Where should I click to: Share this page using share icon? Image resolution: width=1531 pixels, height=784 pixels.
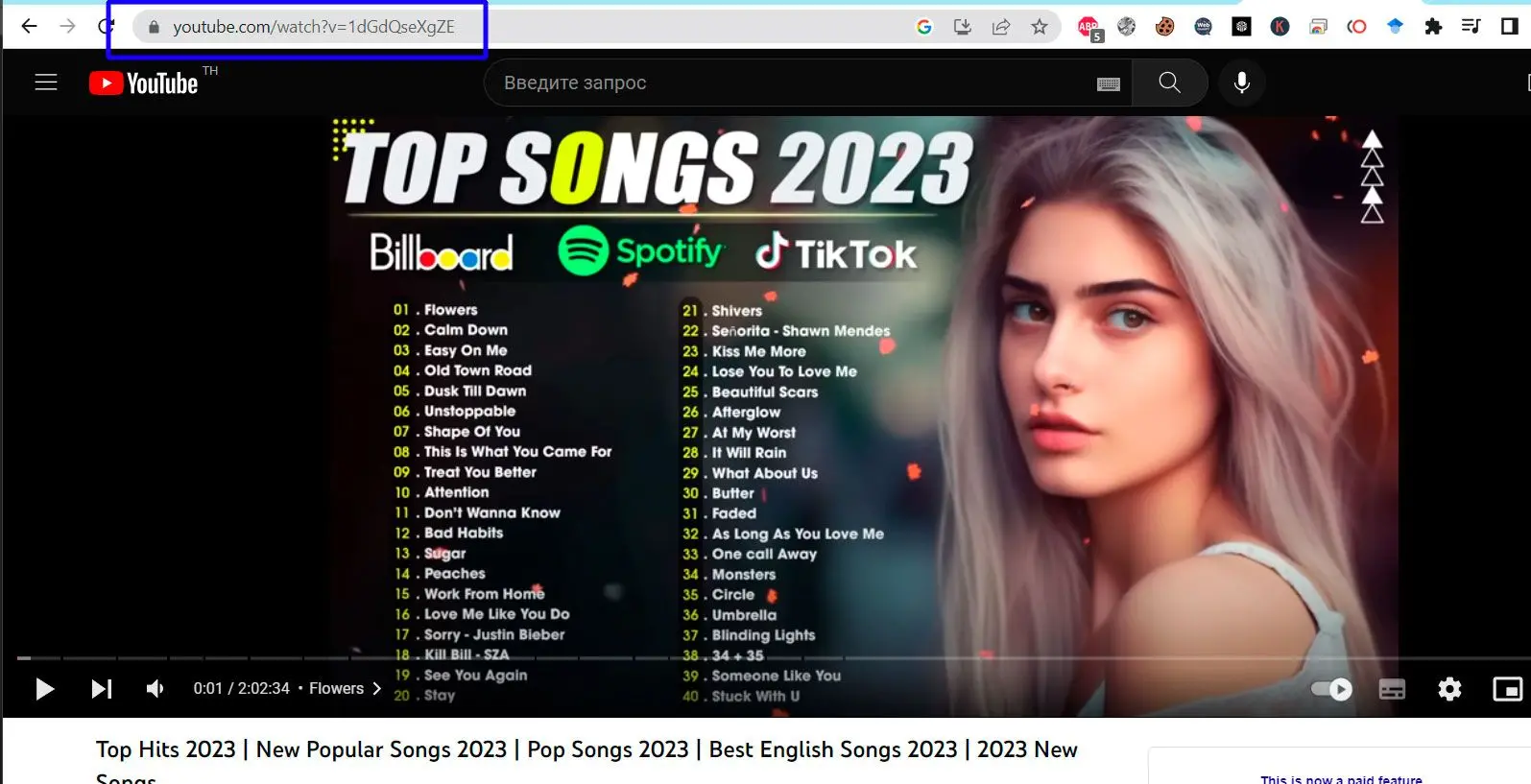tap(1001, 27)
